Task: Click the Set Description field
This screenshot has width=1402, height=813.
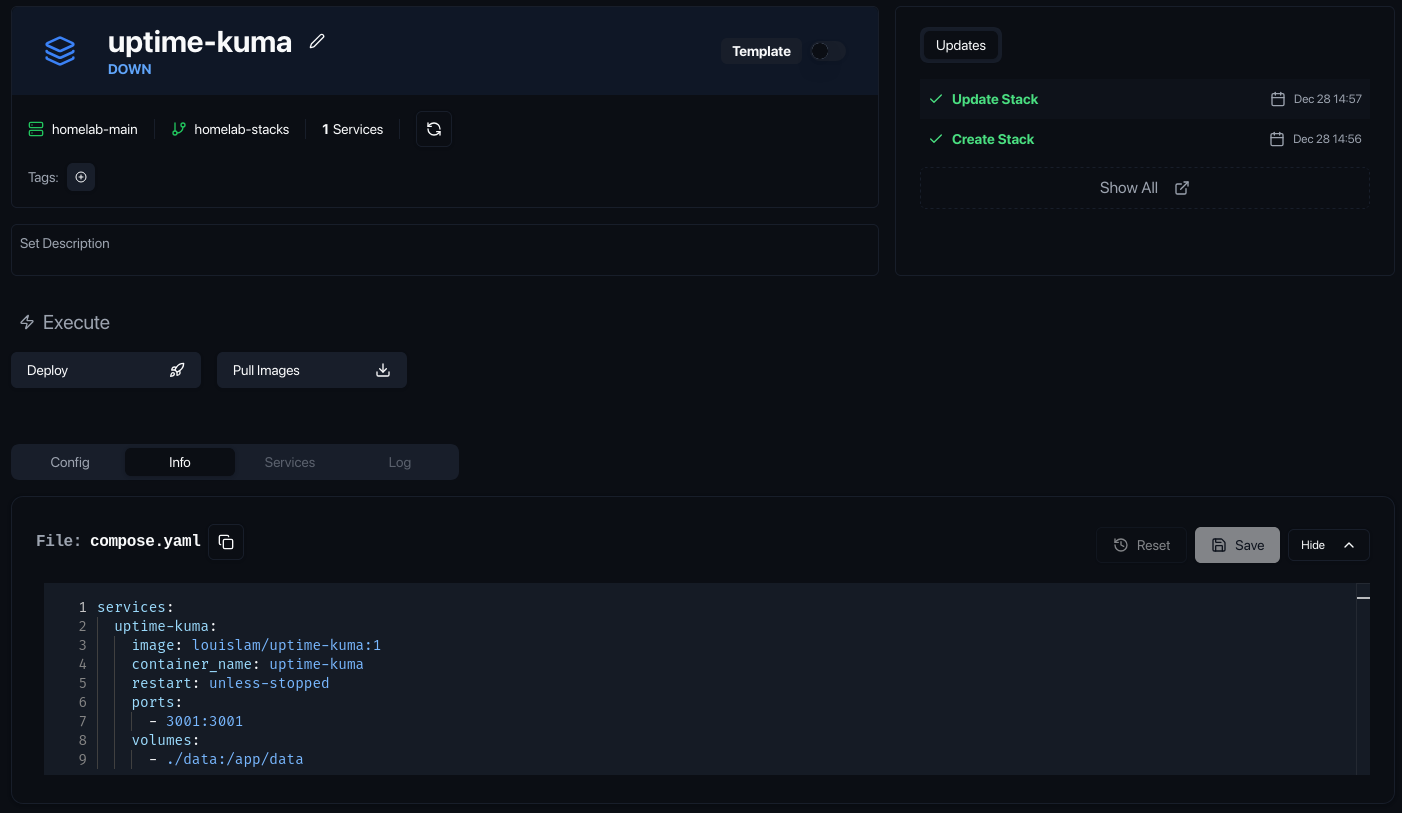Action: point(444,250)
